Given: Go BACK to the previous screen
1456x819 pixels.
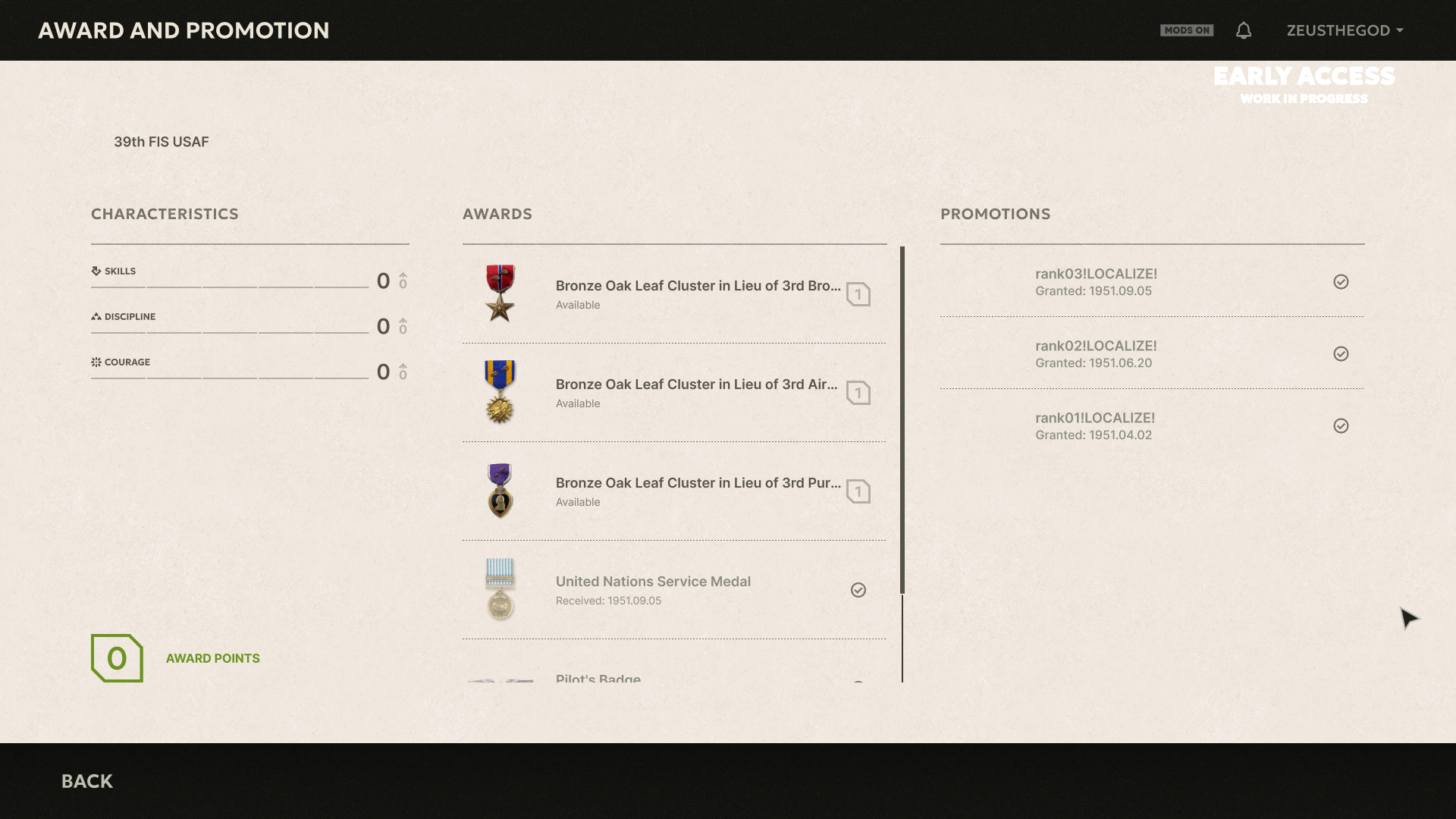Looking at the screenshot, I should pyautogui.click(x=87, y=781).
